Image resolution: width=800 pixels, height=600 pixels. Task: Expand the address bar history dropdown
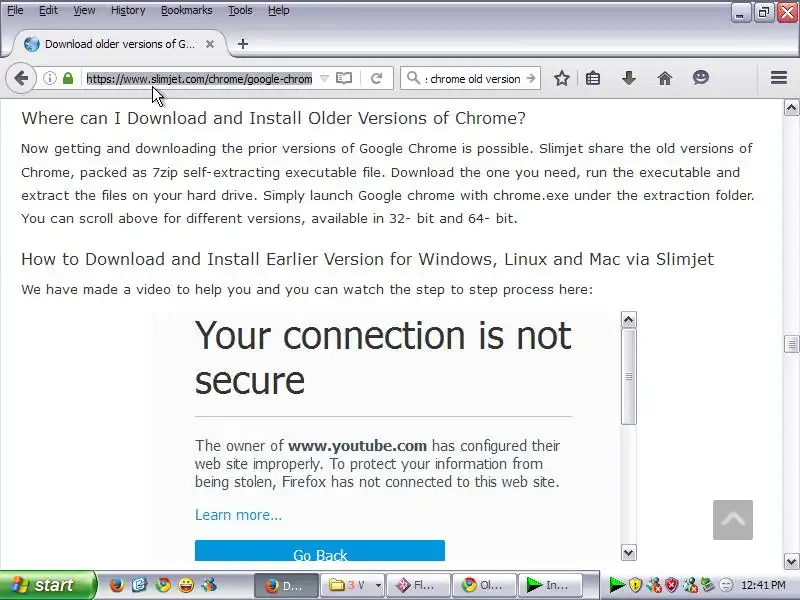point(324,79)
